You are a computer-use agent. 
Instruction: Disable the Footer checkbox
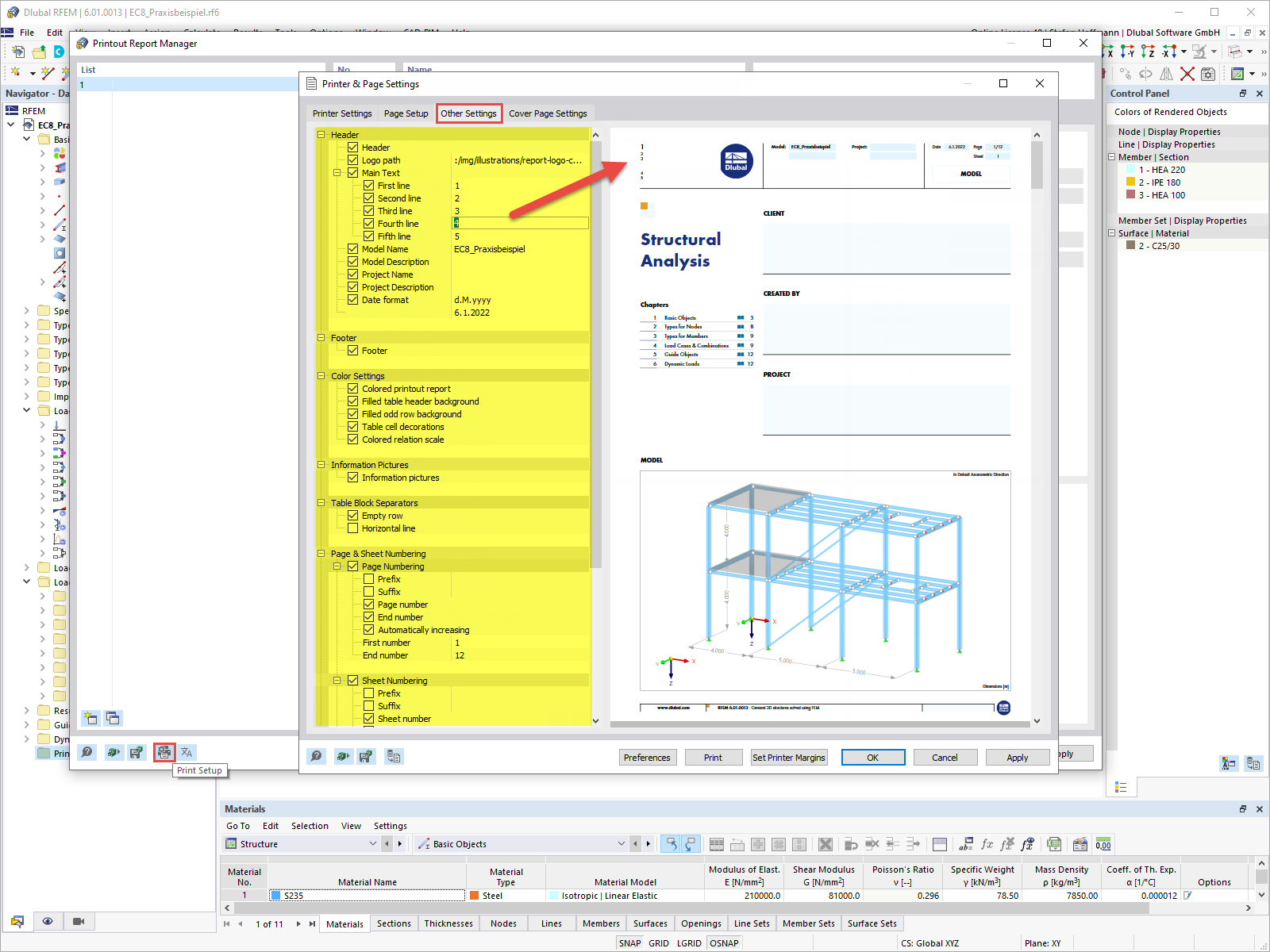(x=353, y=351)
